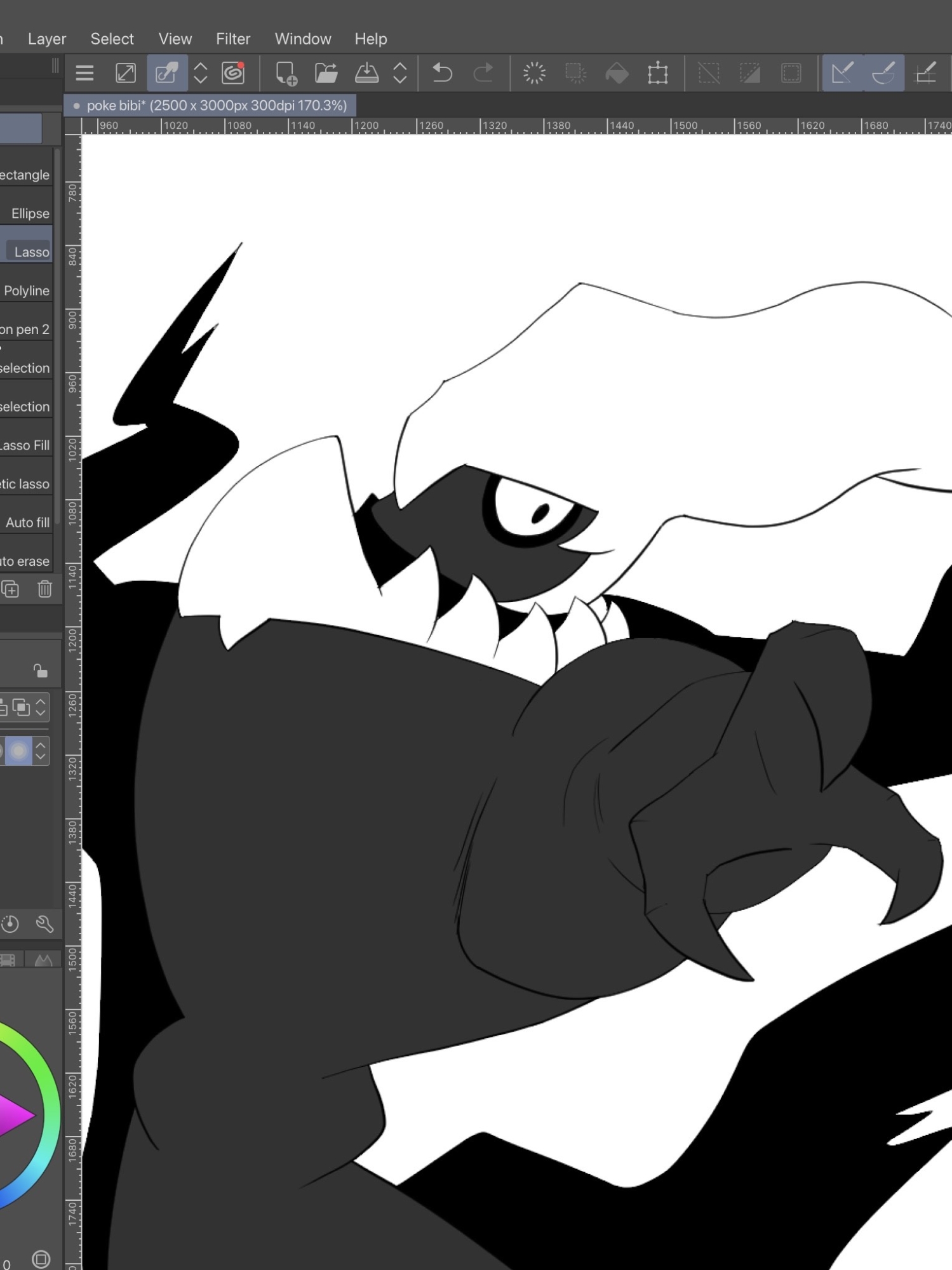Open the hamburger menu in command bar
952x1270 pixels.
coord(84,74)
